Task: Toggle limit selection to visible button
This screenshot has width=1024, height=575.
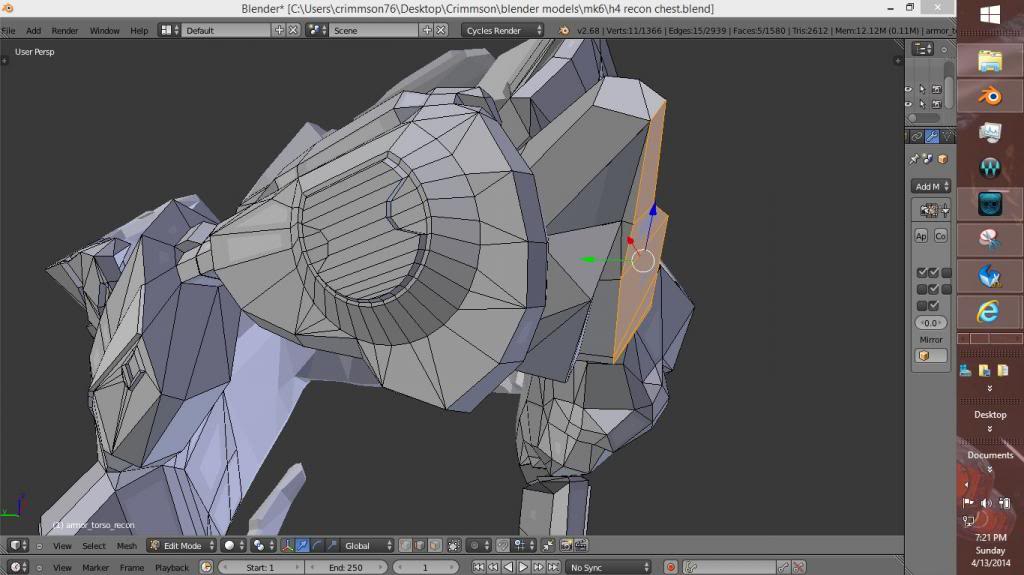Action: click(x=455, y=546)
